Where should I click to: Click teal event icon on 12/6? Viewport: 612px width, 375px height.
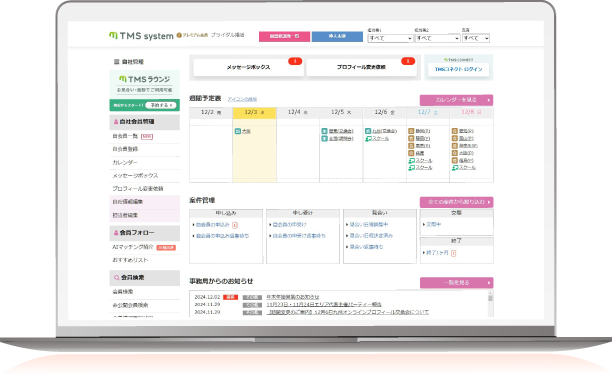368,131
